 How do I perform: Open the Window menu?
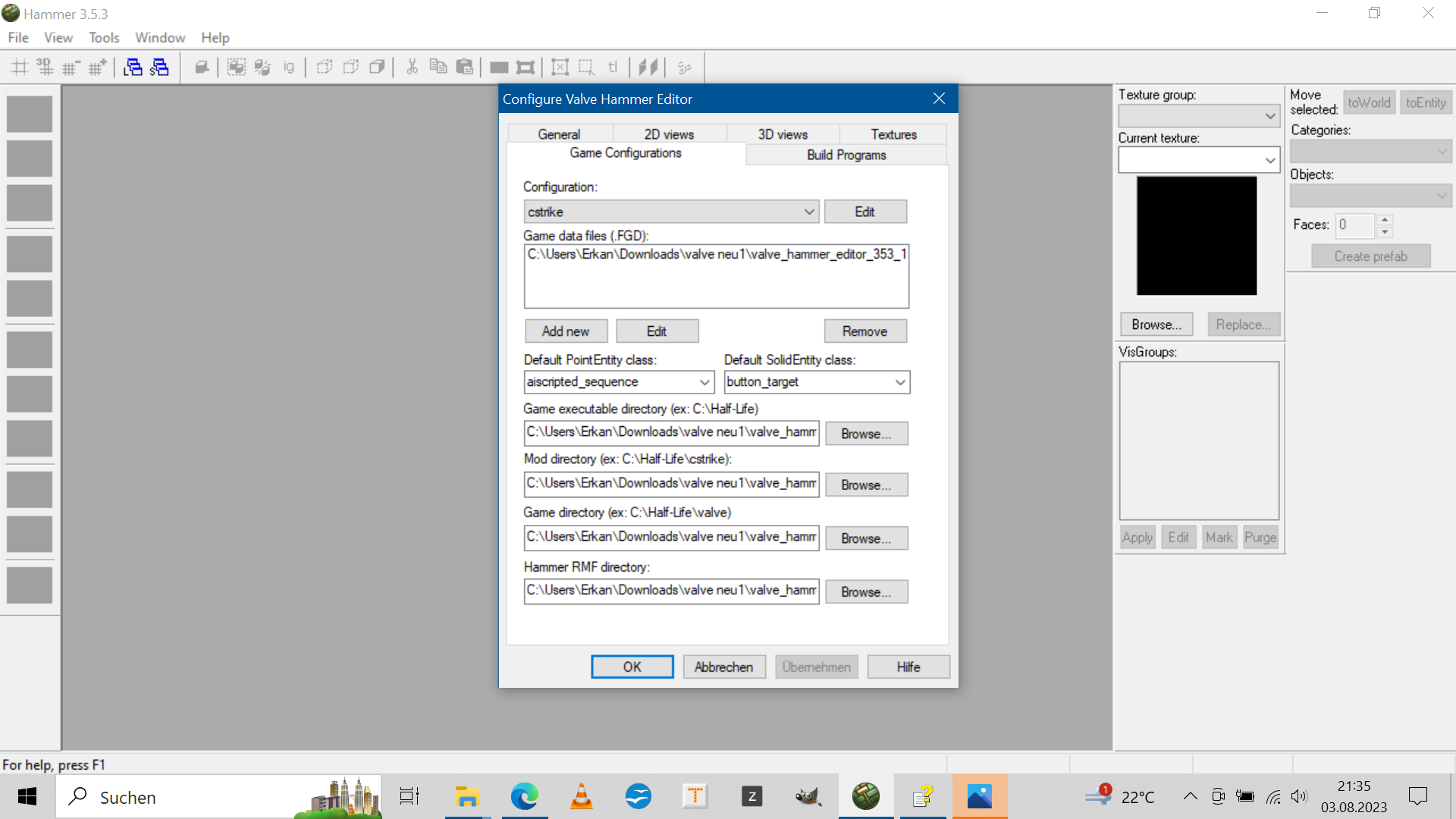click(160, 37)
